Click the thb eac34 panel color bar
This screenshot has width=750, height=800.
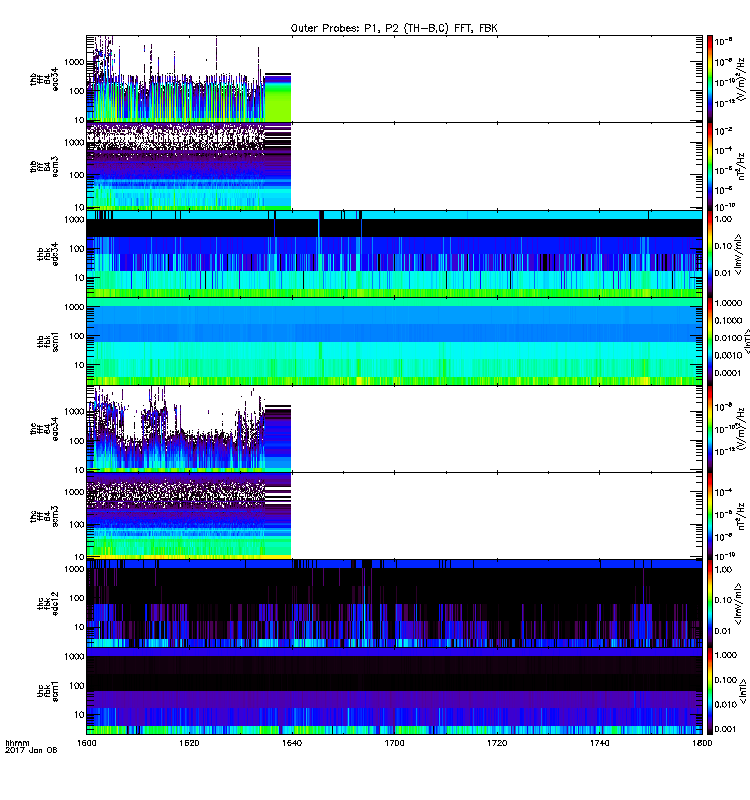[710, 79]
